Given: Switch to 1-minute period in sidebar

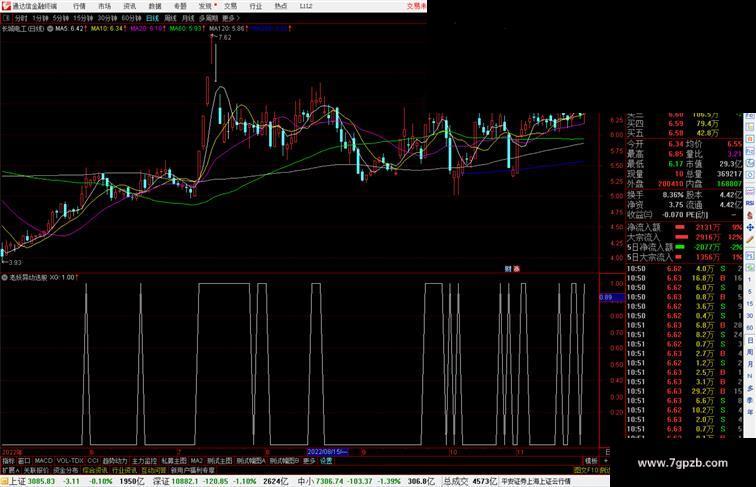Looking at the screenshot, I should (750, 280).
